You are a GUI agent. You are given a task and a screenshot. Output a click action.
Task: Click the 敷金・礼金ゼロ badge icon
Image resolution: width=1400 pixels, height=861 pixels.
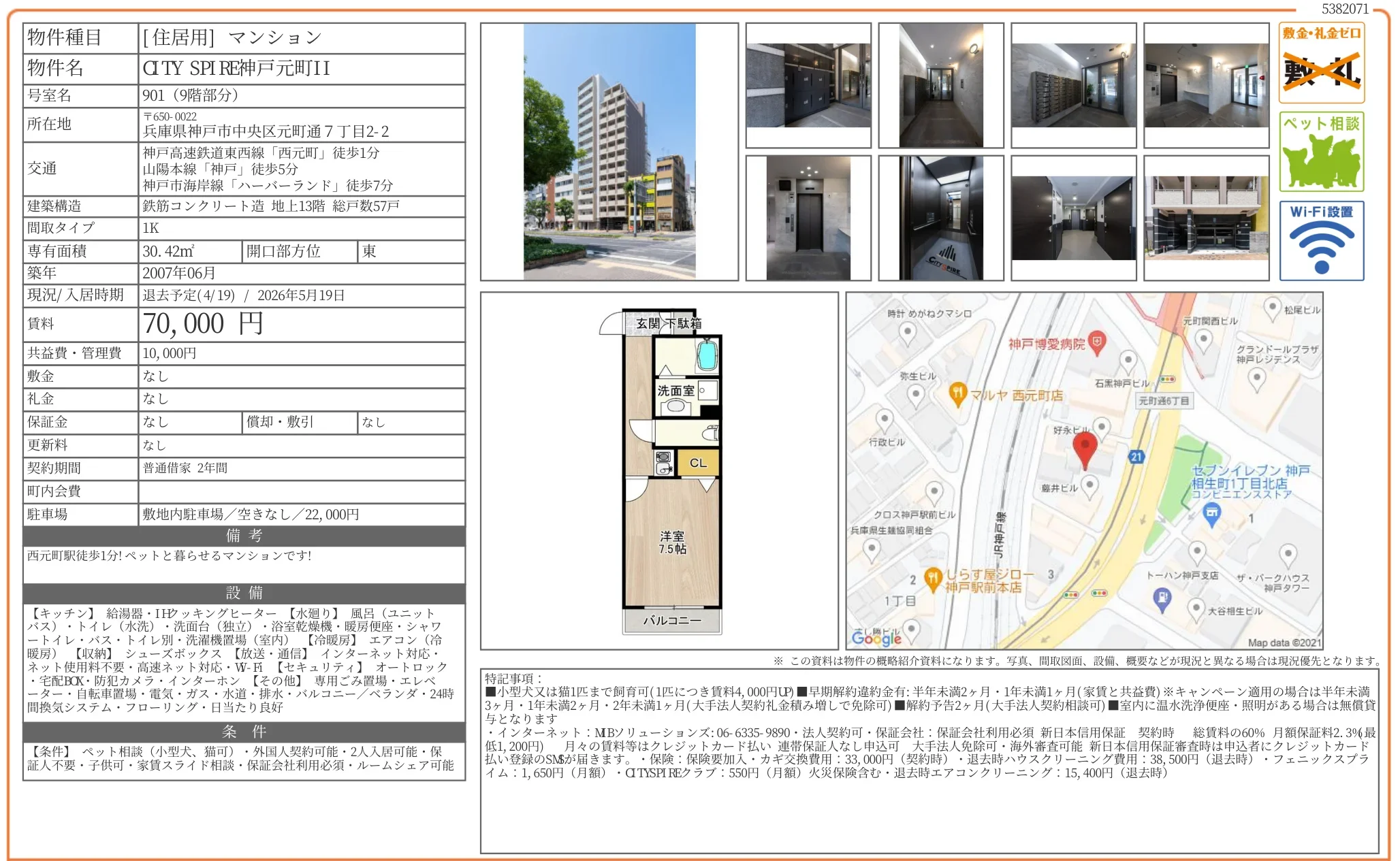pyautogui.click(x=1321, y=63)
